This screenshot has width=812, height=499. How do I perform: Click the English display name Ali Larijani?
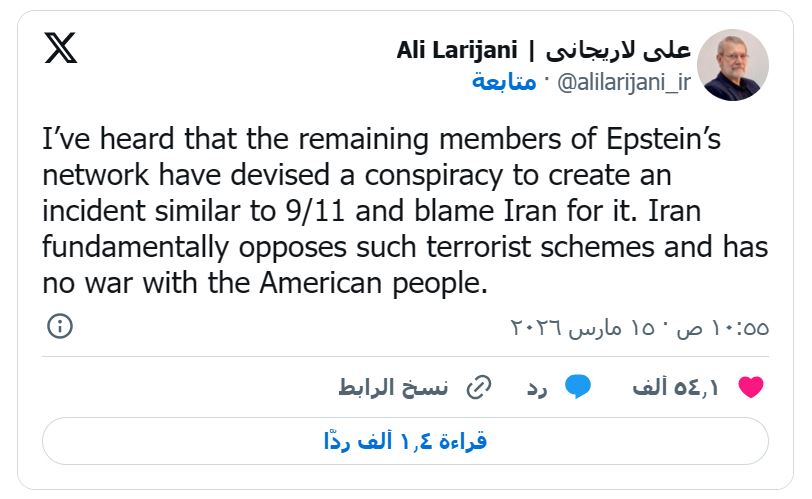coord(458,50)
